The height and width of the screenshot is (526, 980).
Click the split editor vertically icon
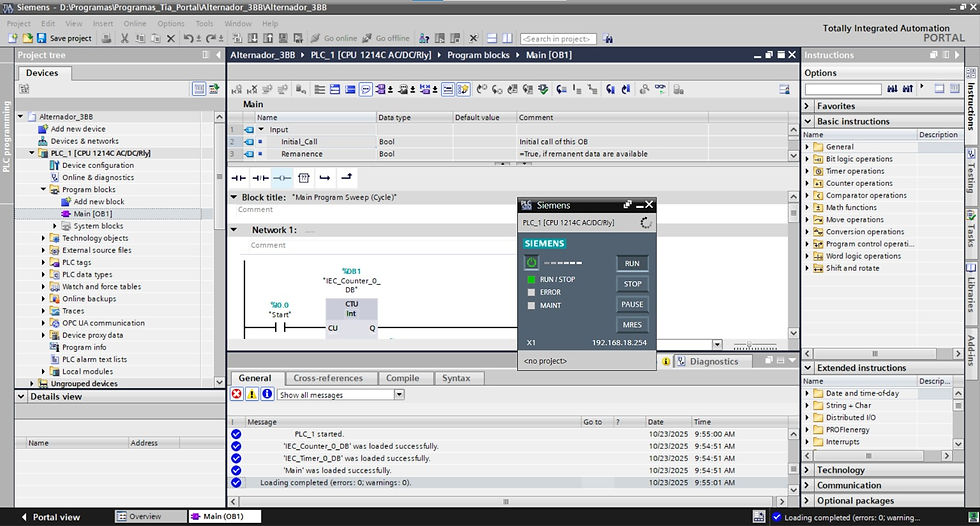507,38
